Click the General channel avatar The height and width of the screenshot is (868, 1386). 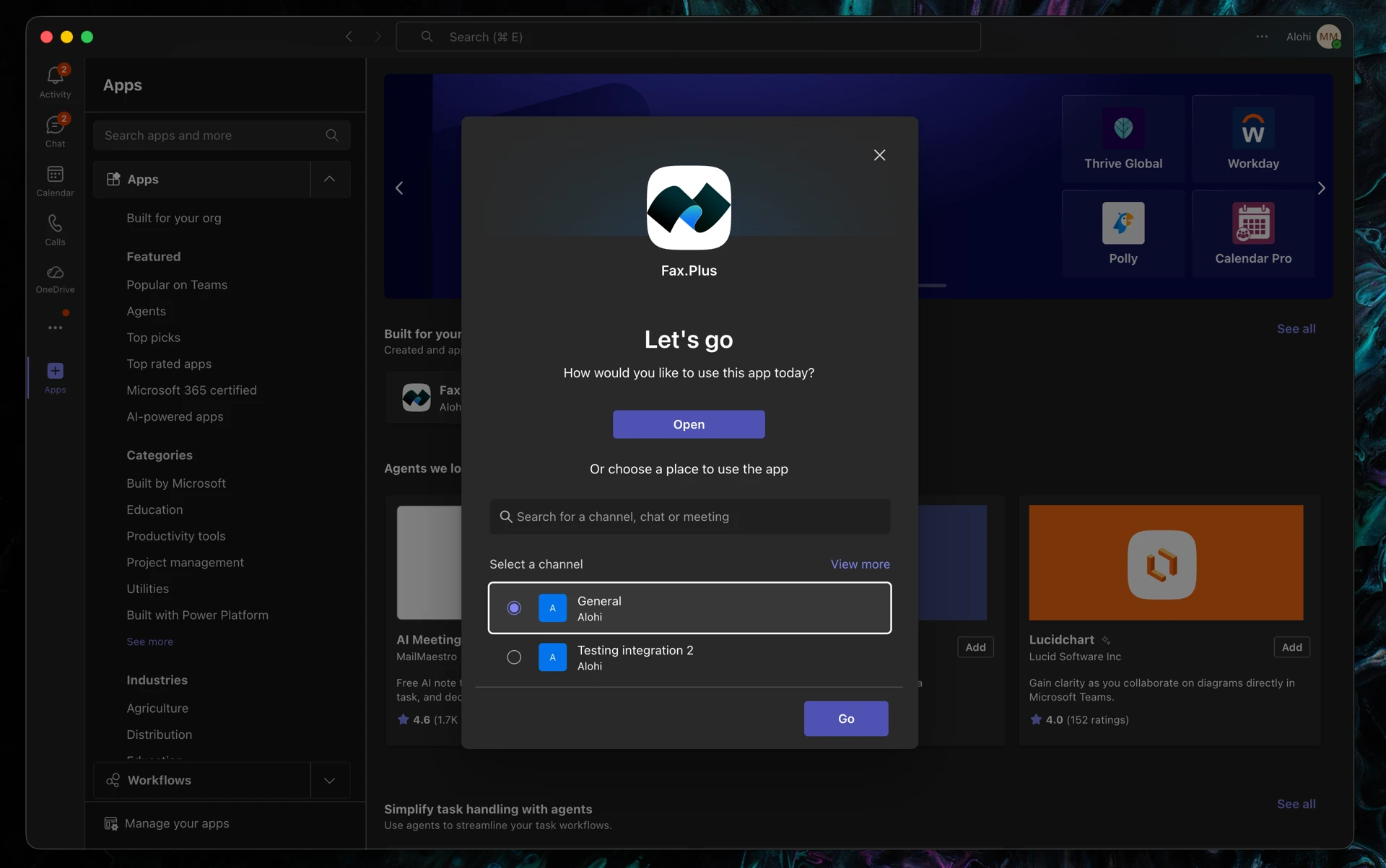point(553,608)
